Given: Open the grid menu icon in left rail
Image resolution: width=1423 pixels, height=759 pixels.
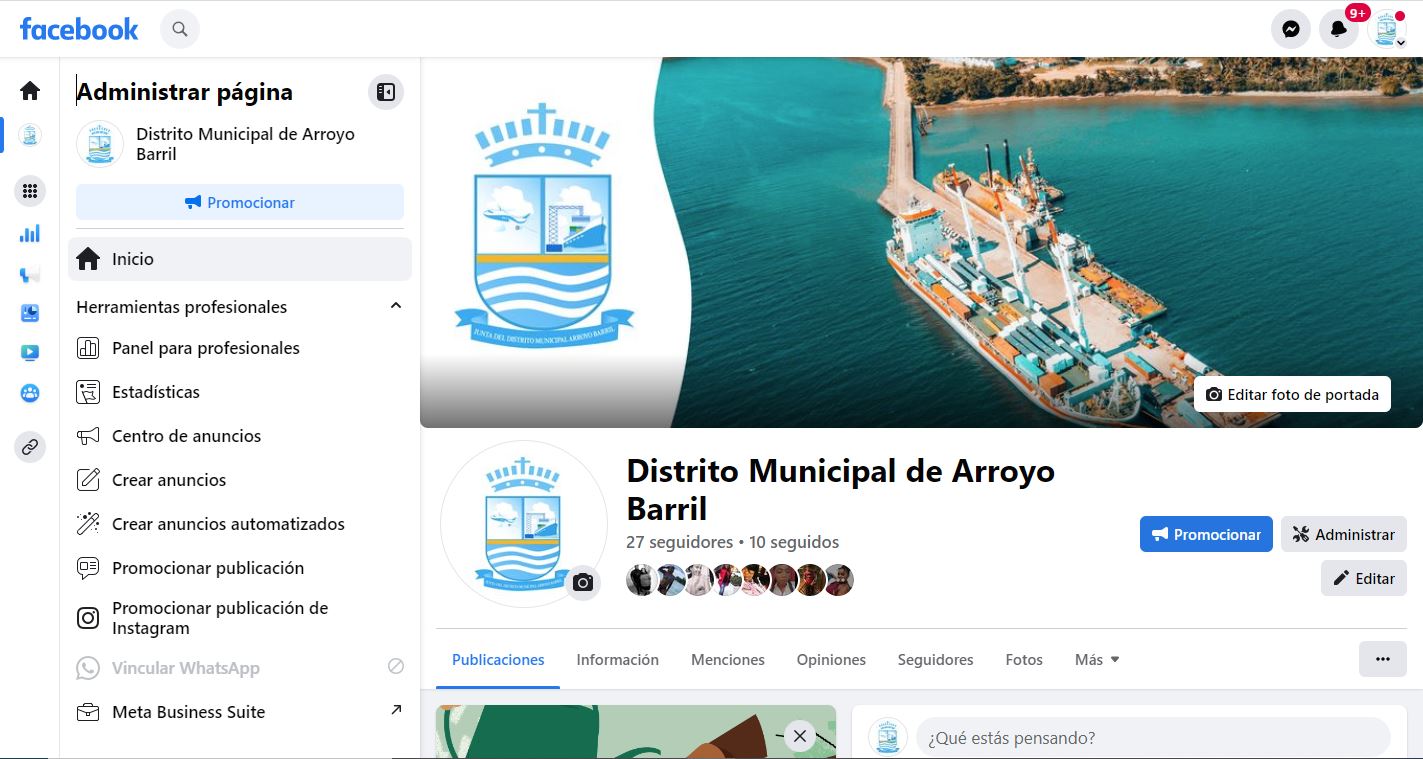Looking at the screenshot, I should point(30,191).
